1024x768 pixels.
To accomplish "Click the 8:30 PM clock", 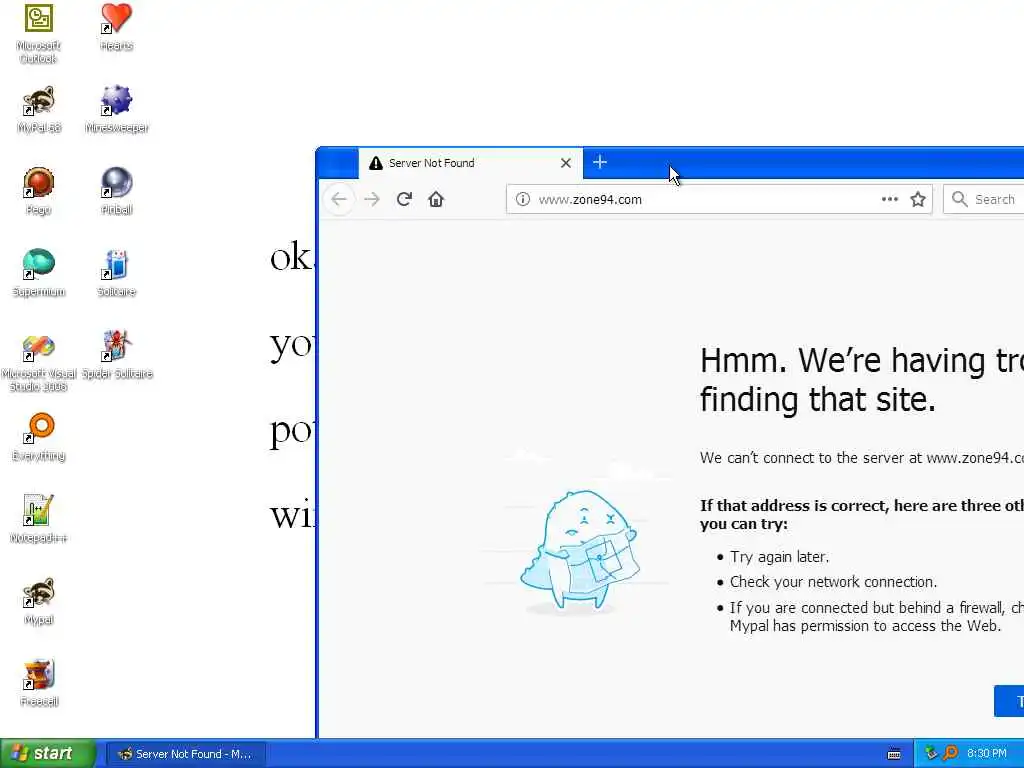I will point(986,753).
